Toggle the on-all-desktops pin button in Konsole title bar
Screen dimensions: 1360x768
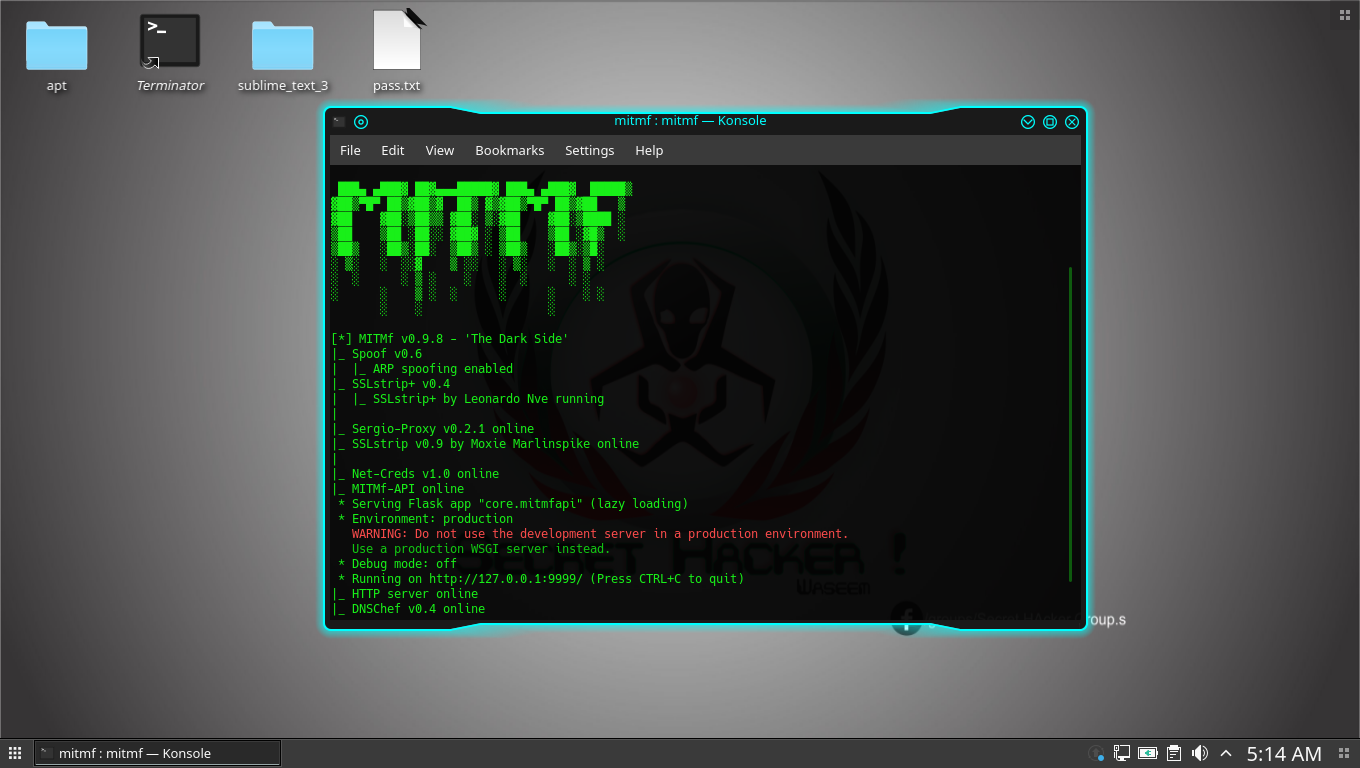click(361, 122)
